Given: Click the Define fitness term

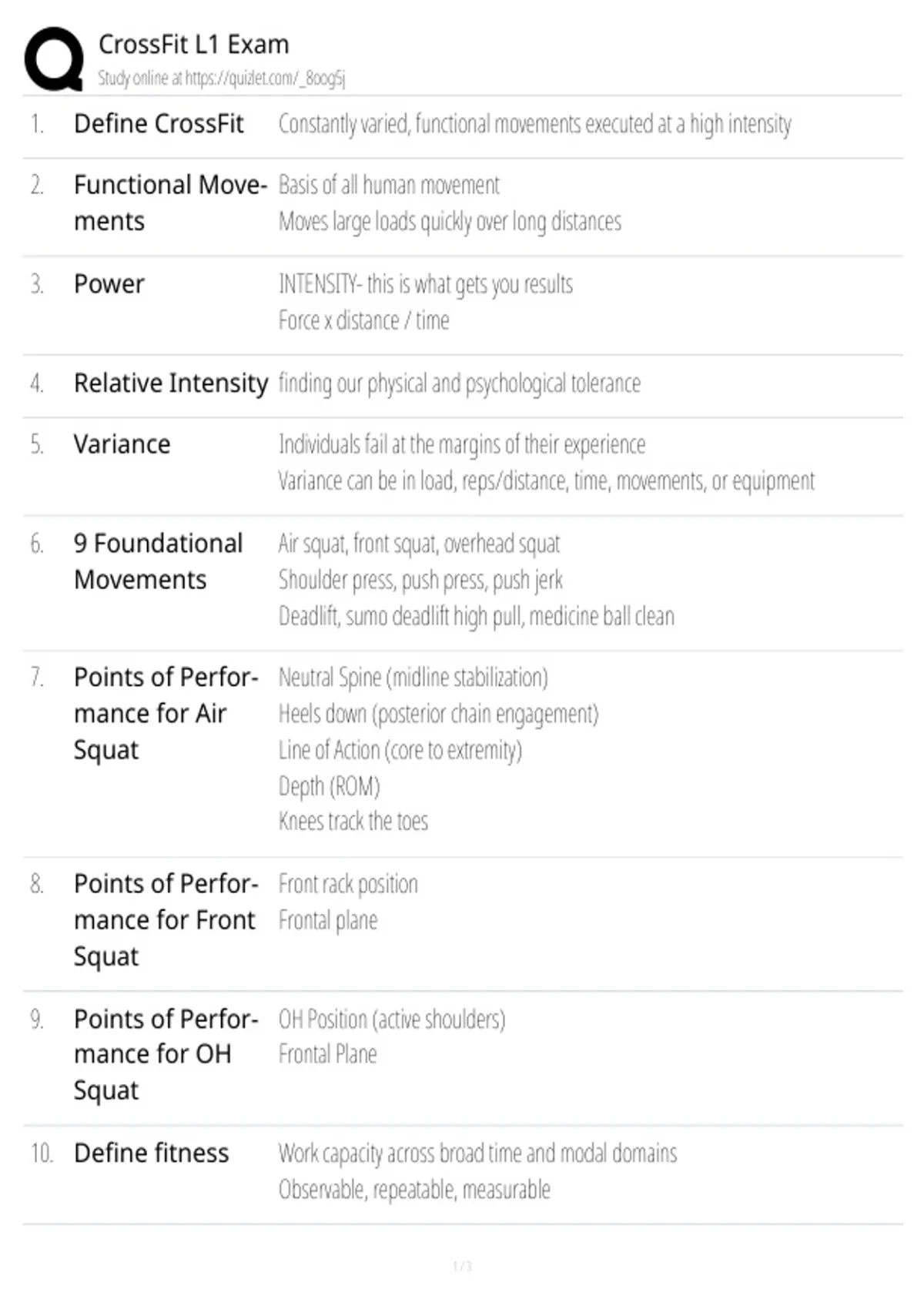Looking at the screenshot, I should tap(151, 1153).
